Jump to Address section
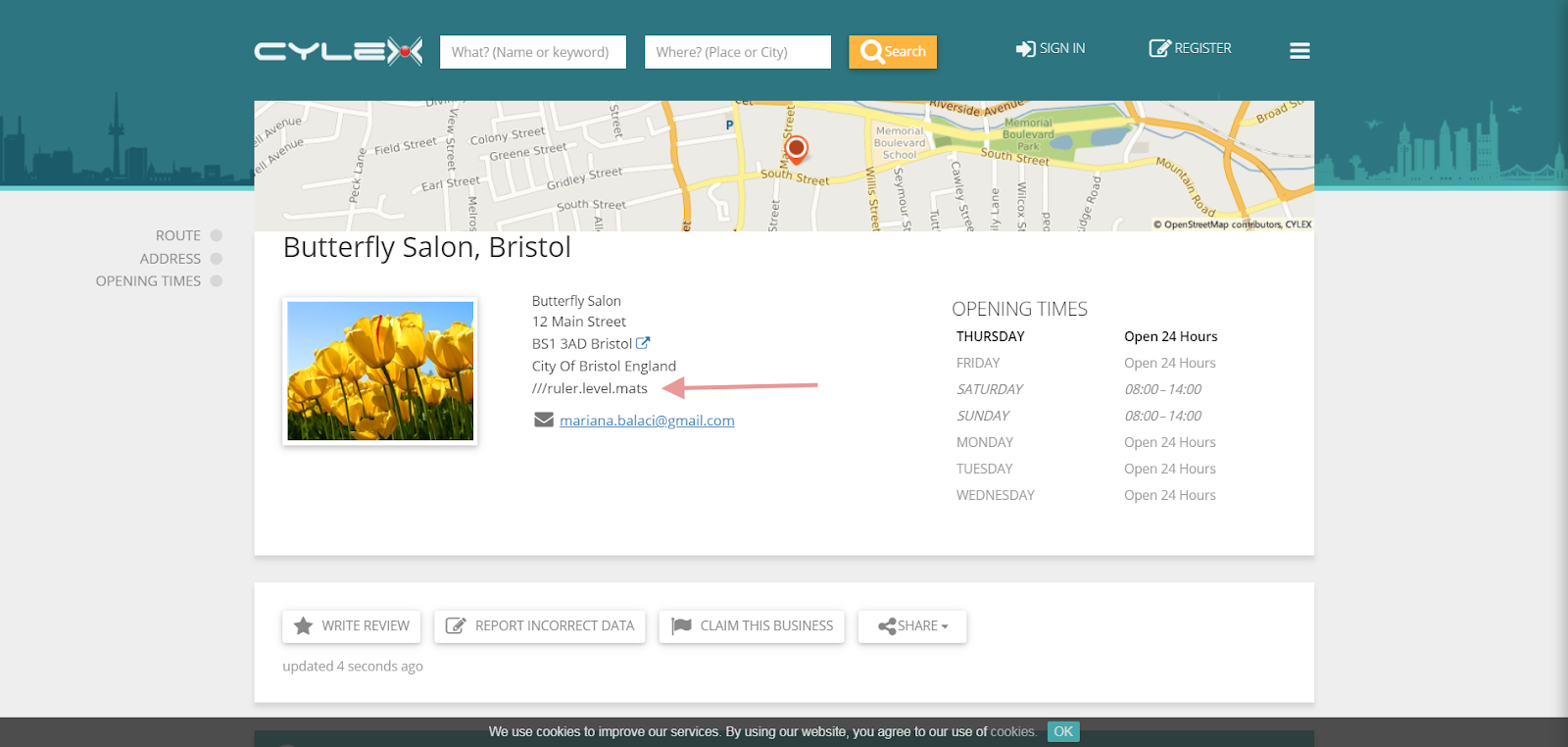 pyautogui.click(x=171, y=259)
